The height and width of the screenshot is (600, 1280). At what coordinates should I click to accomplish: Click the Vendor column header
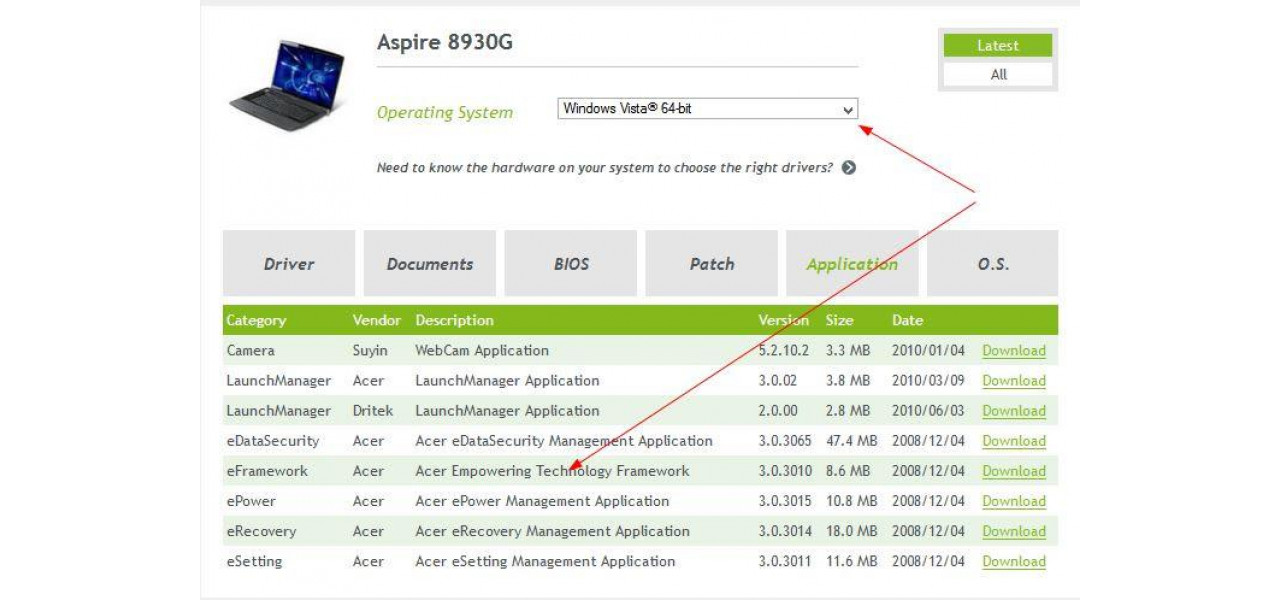377,321
